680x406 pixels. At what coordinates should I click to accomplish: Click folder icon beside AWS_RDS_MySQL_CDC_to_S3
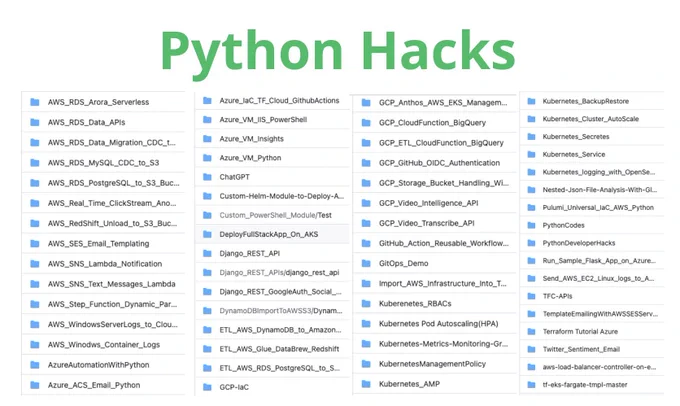point(35,163)
